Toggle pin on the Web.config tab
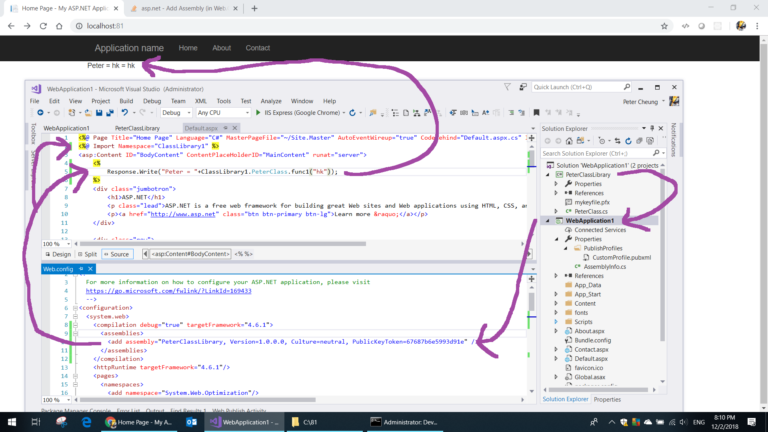The image size is (768, 432). coord(81,269)
